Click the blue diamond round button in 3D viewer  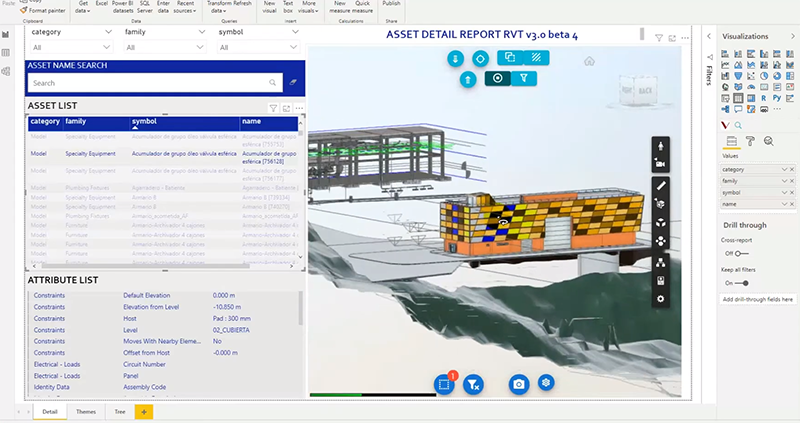pyautogui.click(x=480, y=59)
